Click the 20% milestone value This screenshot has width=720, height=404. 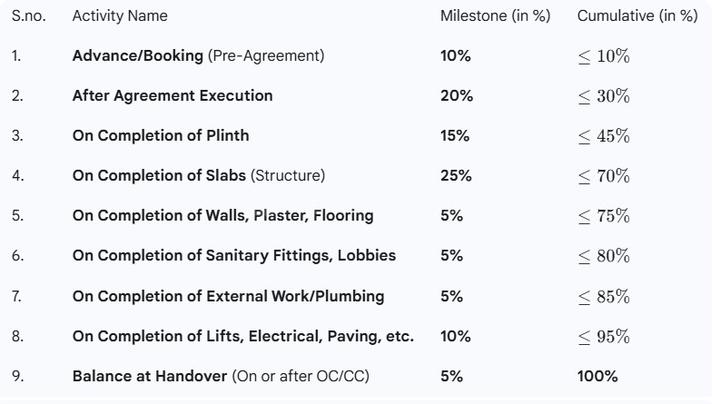[x=456, y=96]
